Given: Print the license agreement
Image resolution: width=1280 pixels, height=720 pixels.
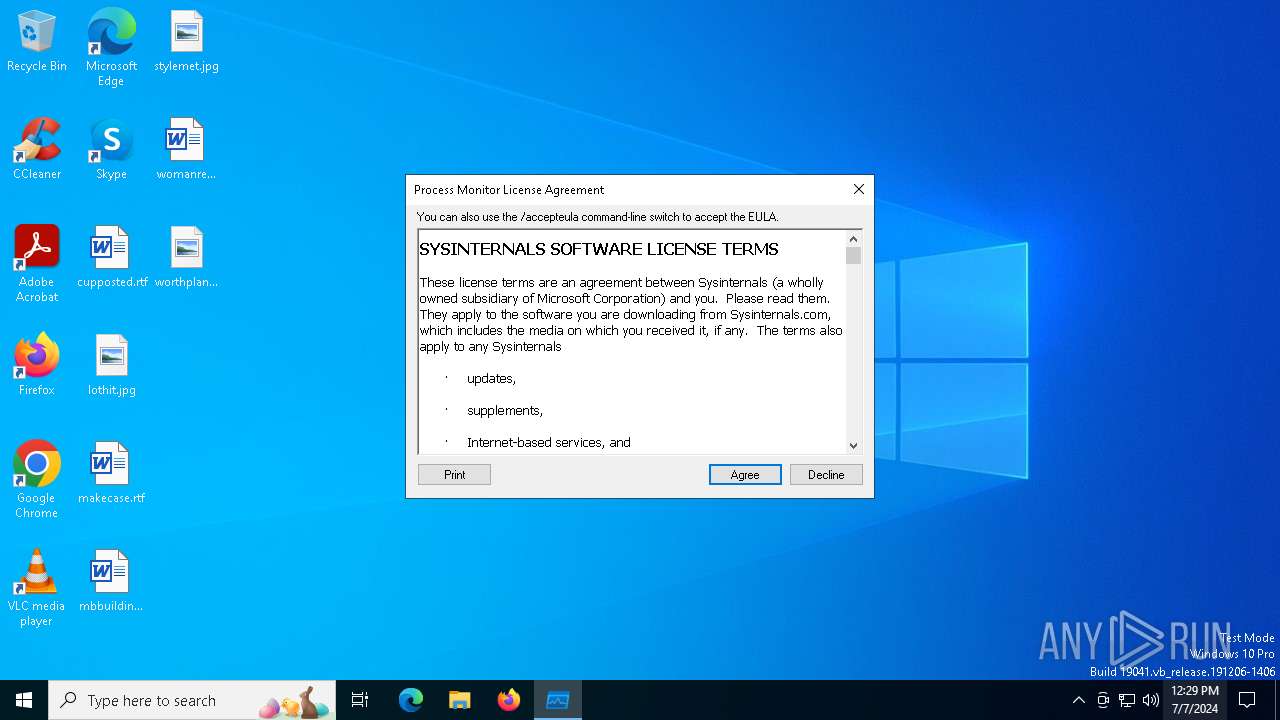Looking at the screenshot, I should pos(454,474).
